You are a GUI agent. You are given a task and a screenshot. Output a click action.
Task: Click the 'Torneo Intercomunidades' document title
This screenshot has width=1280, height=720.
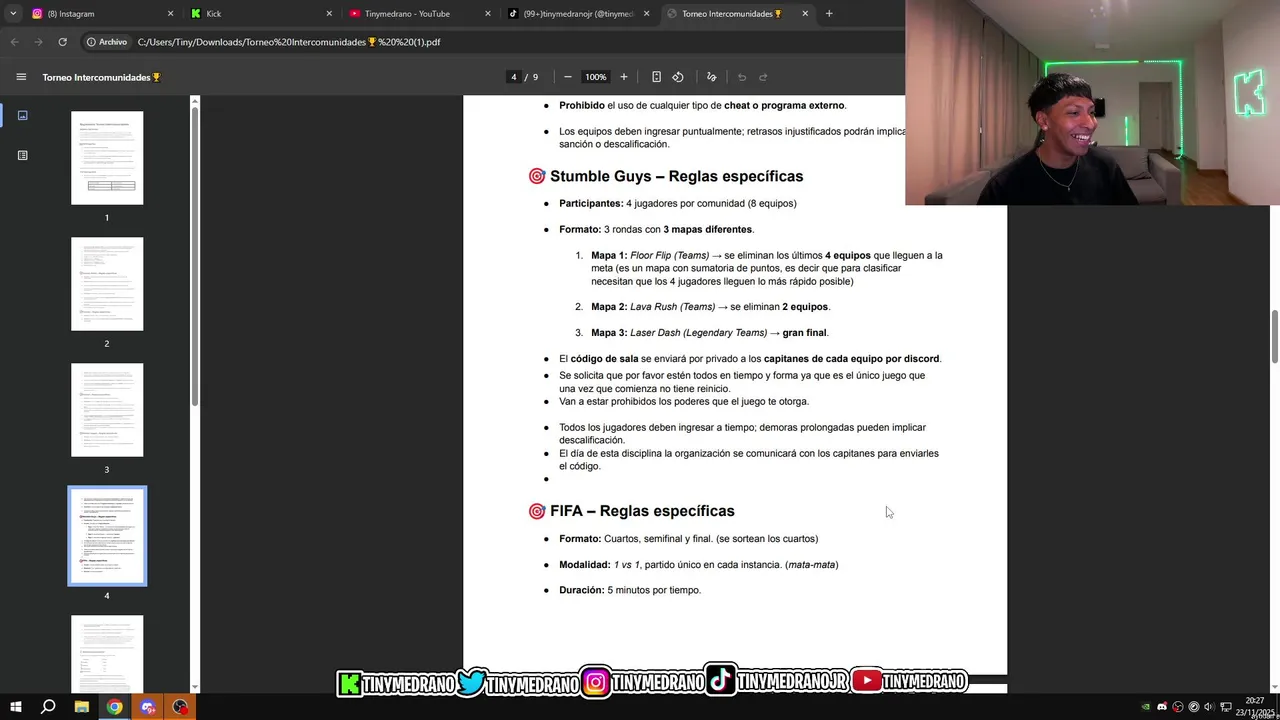tap(101, 77)
